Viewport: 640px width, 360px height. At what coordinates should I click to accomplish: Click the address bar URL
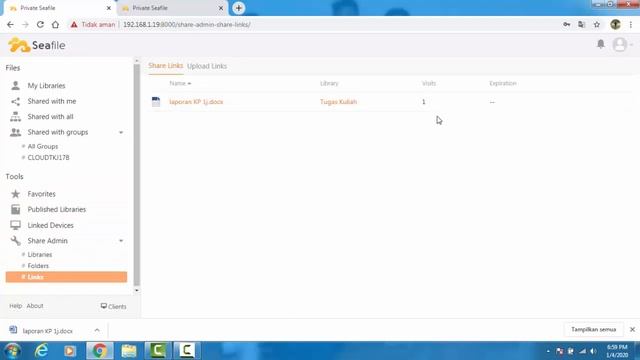click(x=187, y=24)
